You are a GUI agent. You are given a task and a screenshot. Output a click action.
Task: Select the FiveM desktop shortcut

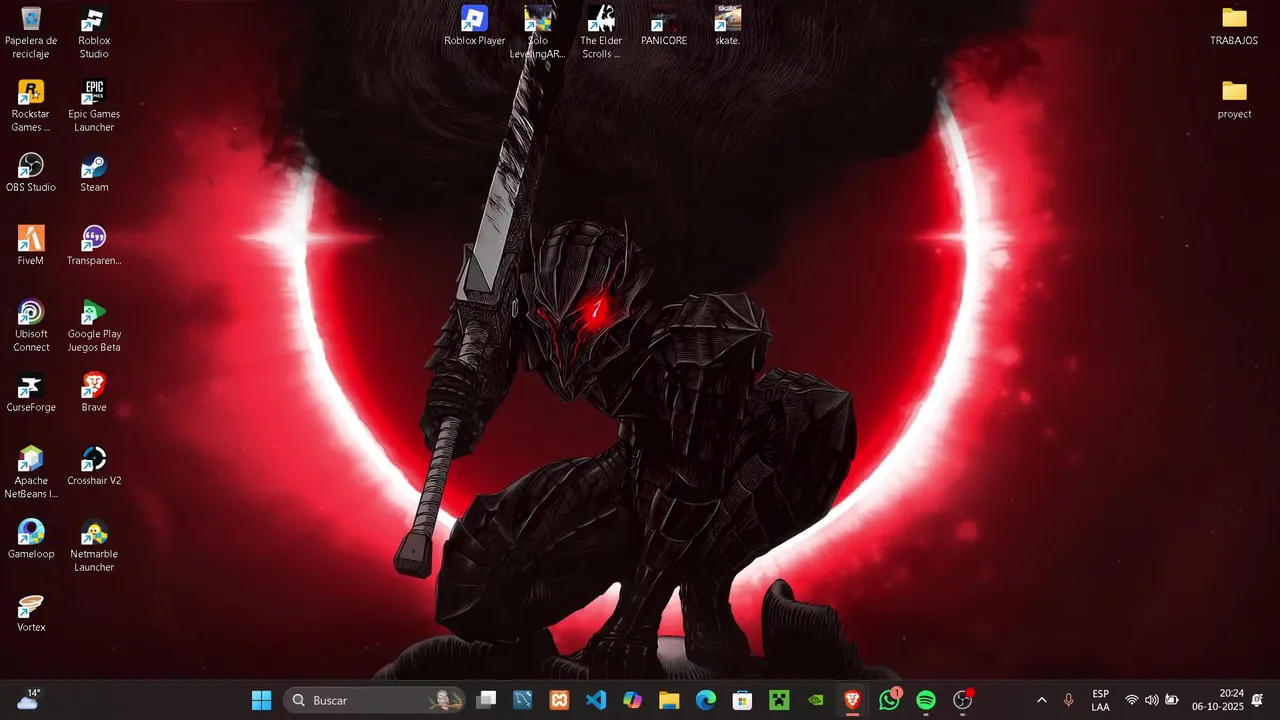tap(31, 245)
